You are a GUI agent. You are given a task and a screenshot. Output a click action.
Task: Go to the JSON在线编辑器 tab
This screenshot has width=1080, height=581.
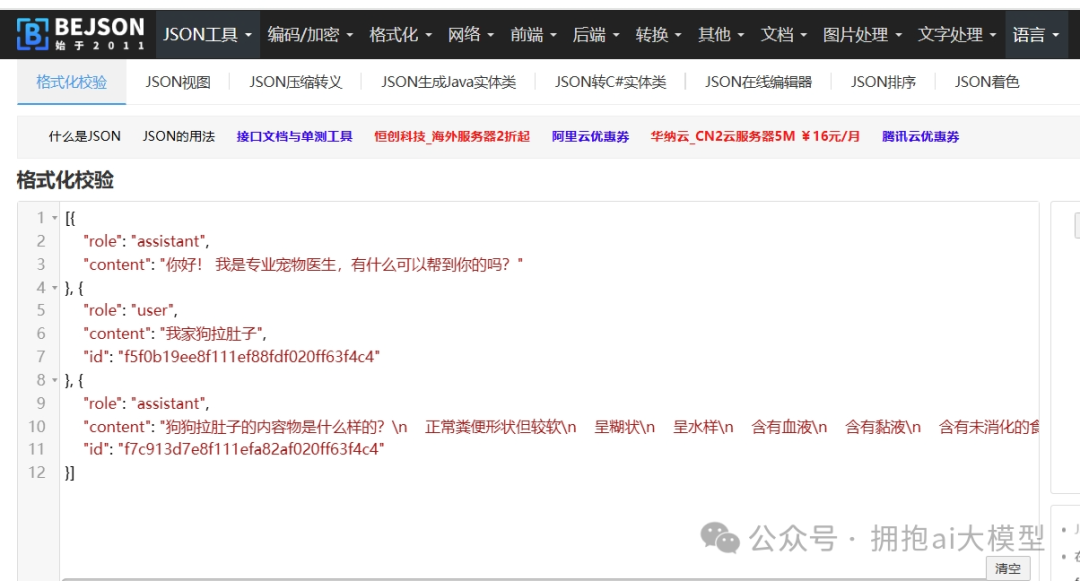pos(758,82)
